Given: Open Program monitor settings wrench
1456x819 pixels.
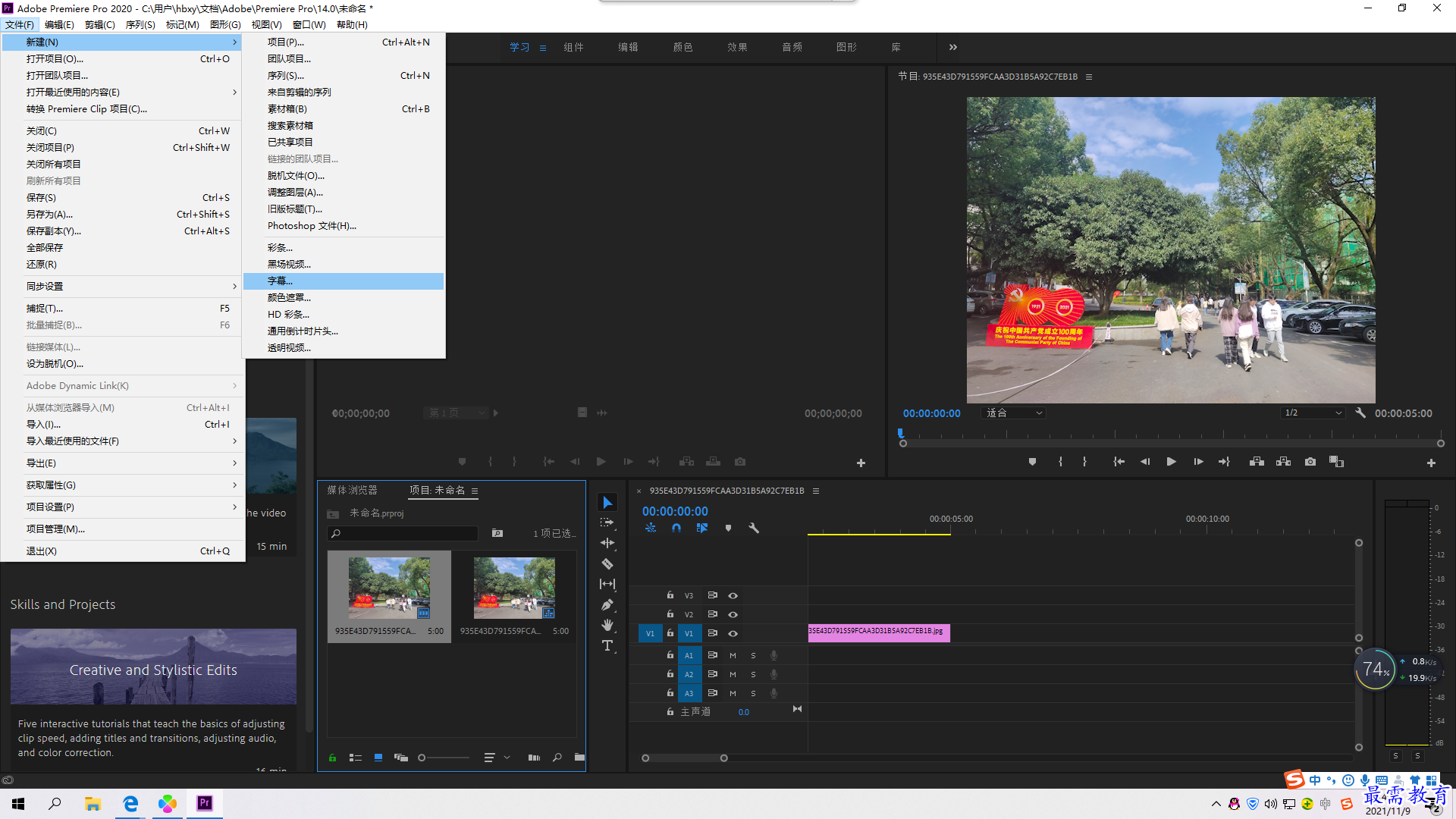Looking at the screenshot, I should [1360, 413].
